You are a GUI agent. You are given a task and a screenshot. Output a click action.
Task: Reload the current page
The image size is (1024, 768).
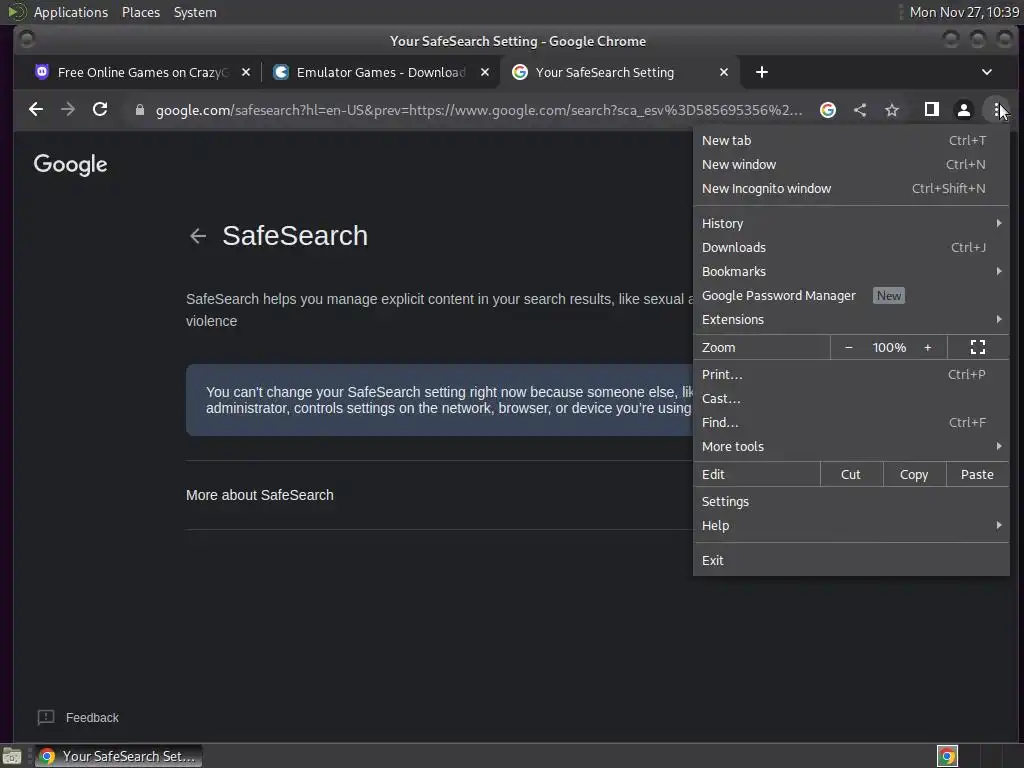click(x=100, y=110)
